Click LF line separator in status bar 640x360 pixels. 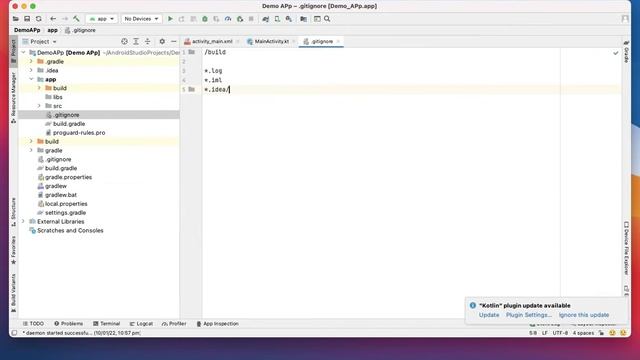[x=544, y=333]
